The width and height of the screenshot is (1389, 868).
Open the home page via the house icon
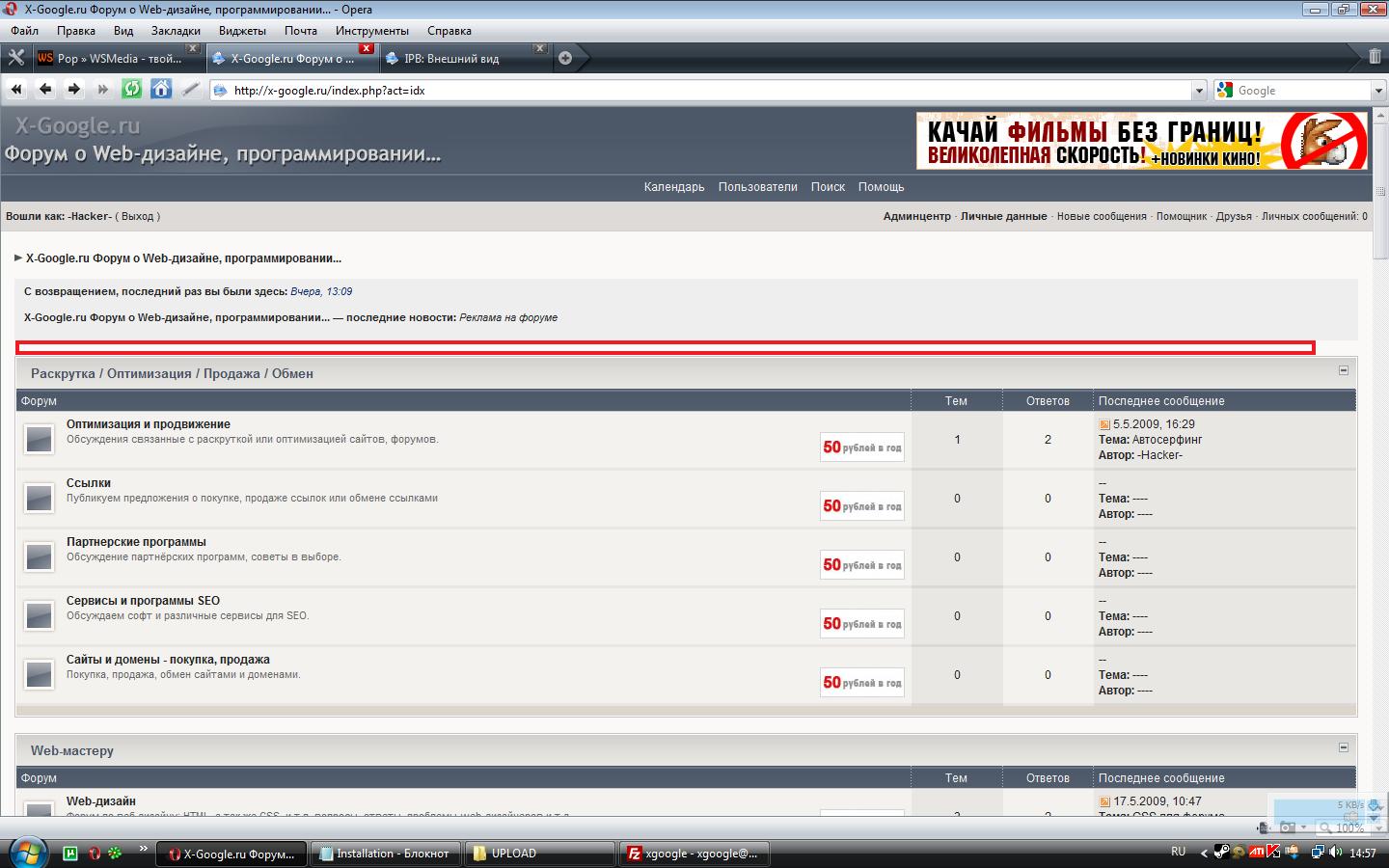[161, 90]
